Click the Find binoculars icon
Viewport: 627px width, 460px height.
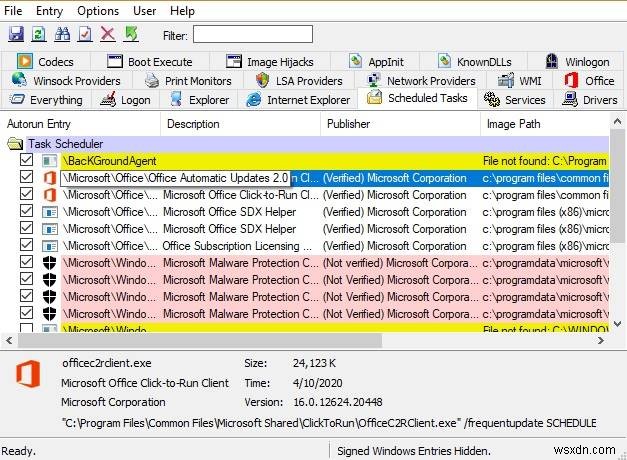coord(62,34)
